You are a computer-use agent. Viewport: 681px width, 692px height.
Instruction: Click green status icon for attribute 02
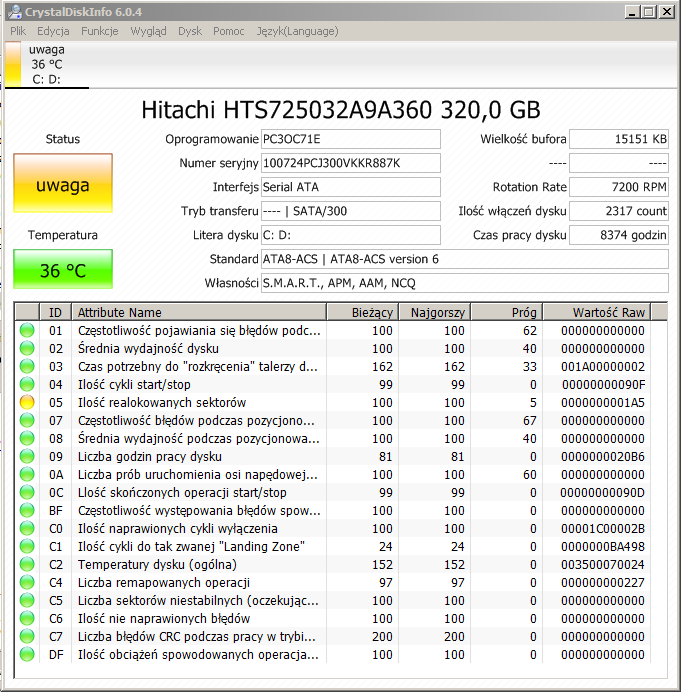(x=27, y=348)
